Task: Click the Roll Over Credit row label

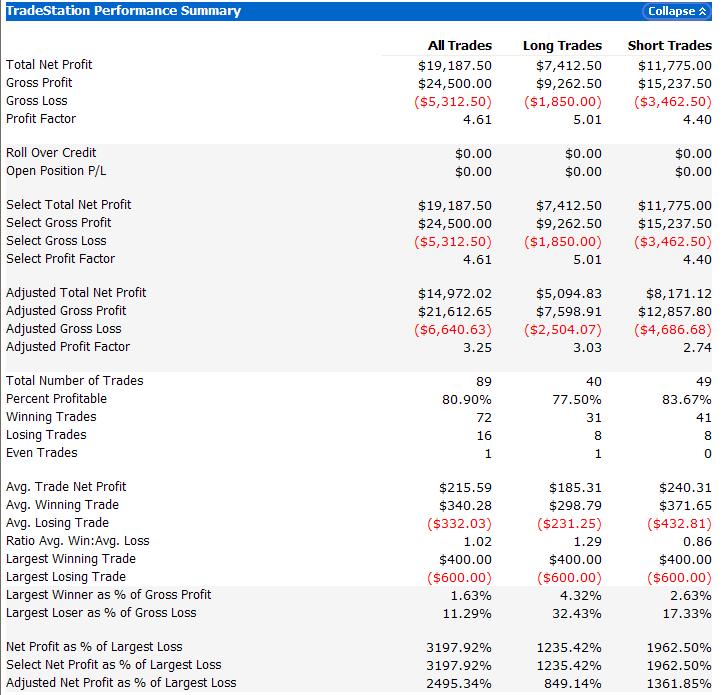Action: (51, 153)
